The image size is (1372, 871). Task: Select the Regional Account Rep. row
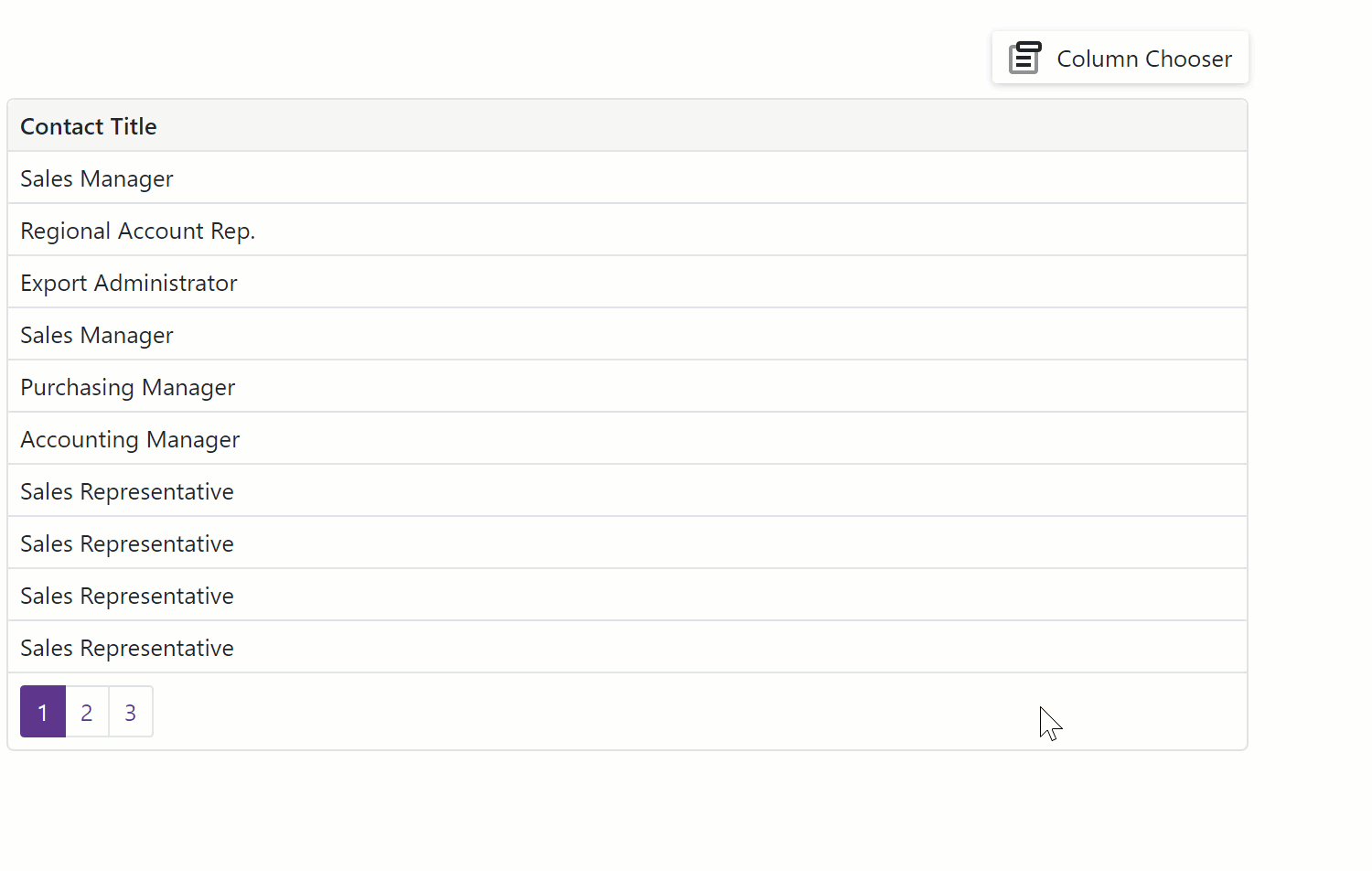point(627,231)
